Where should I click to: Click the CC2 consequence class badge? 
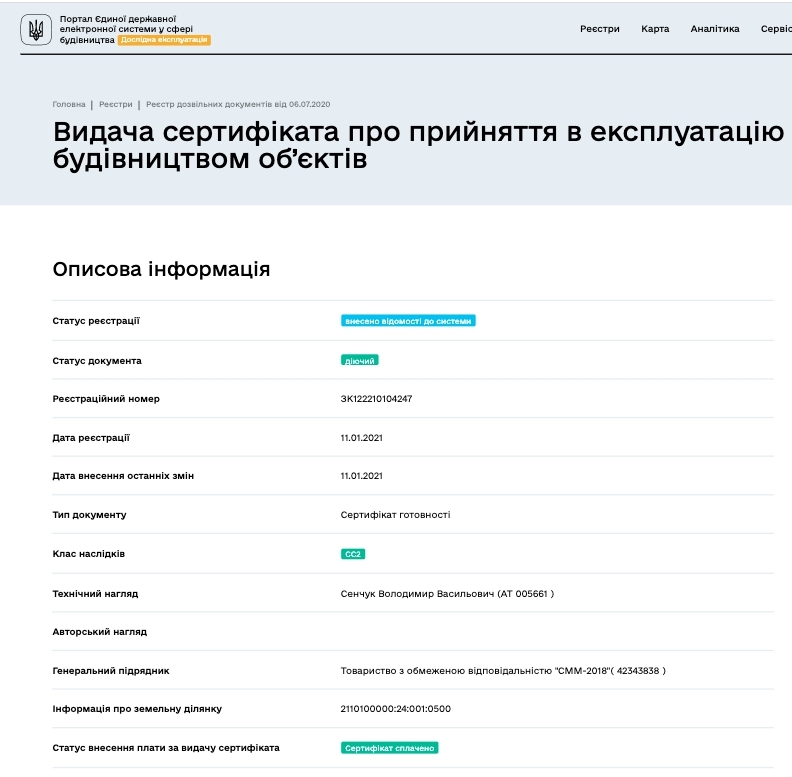point(353,554)
